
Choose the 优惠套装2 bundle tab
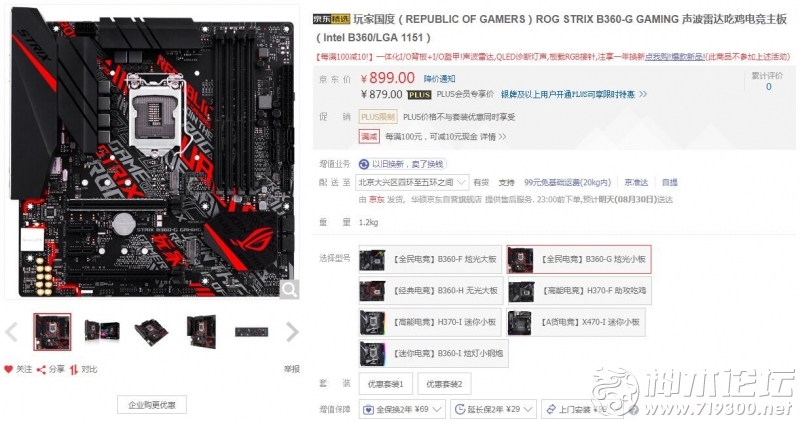click(444, 384)
